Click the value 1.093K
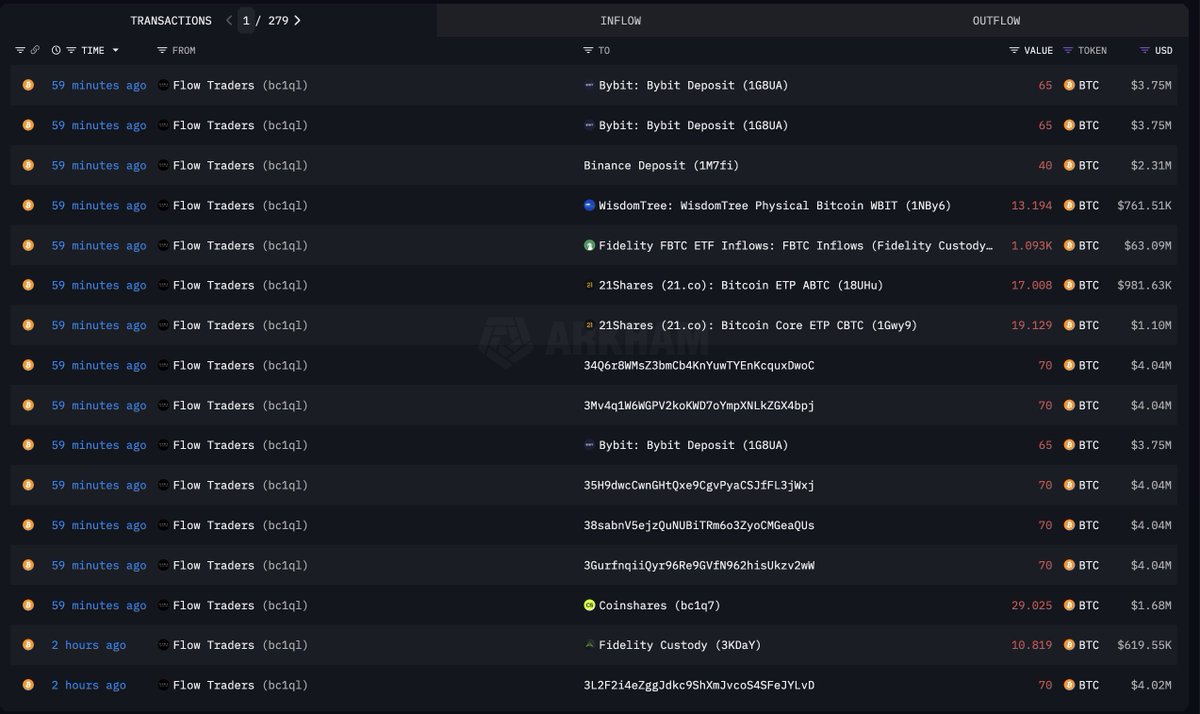The image size is (1200, 714). click(x=1032, y=245)
